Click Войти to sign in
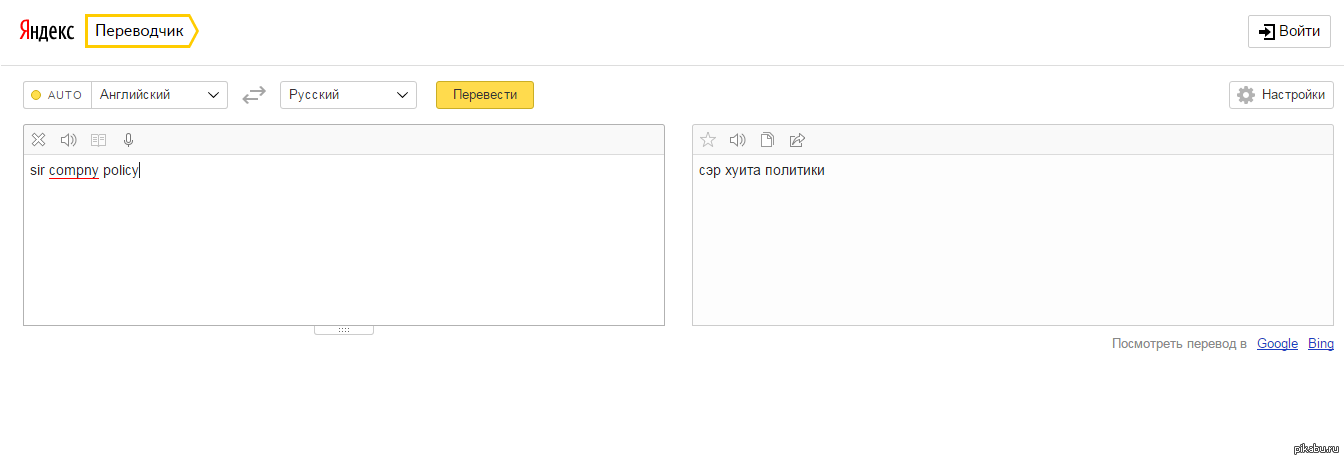The width and height of the screenshot is (1344, 460). 1289,31
